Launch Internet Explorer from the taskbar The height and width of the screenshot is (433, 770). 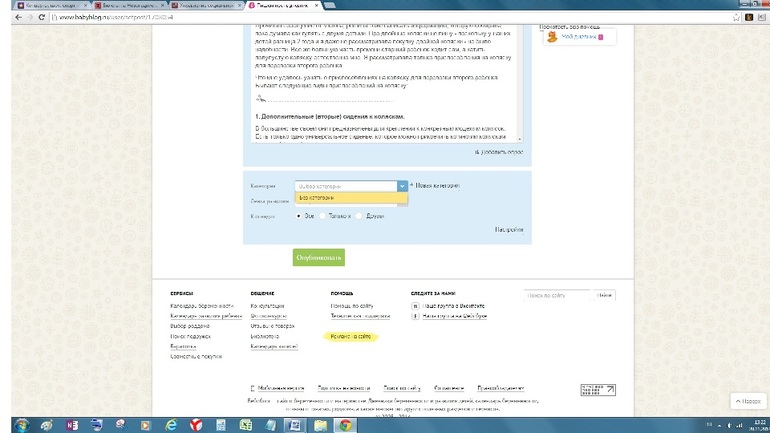pos(170,425)
